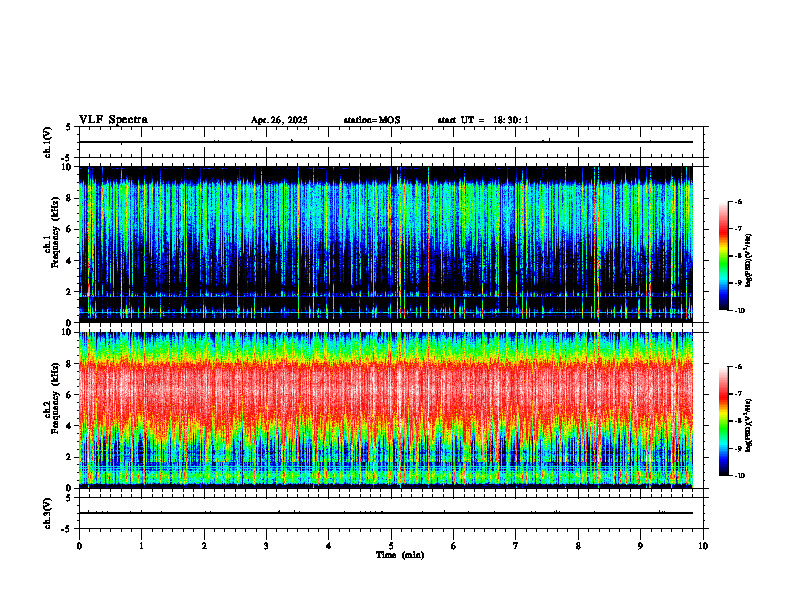Viewport: 792px width, 612px height.
Task: Click the "5" tick on the time axis
Action: pyautogui.click(x=391, y=546)
